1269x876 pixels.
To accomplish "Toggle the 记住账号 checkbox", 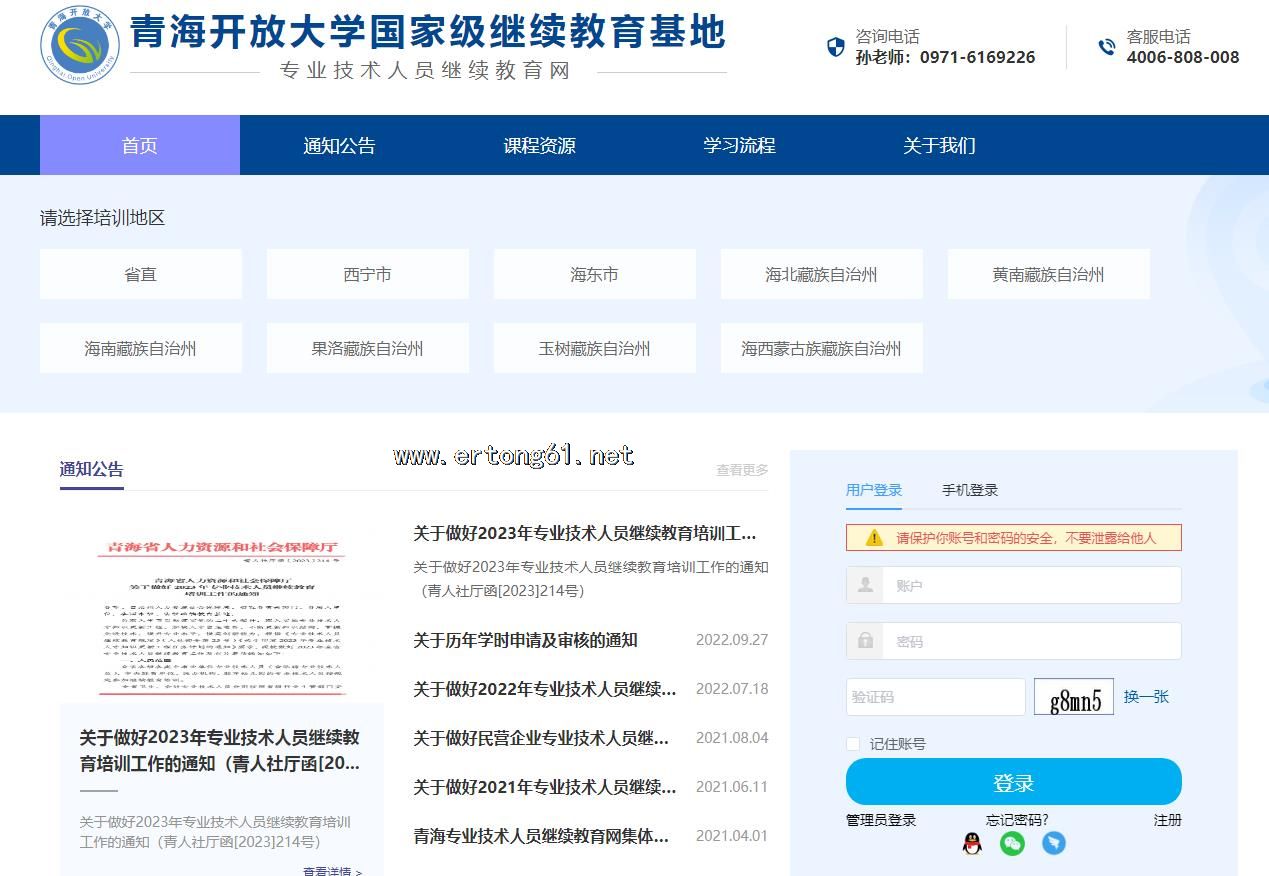I will [853, 744].
